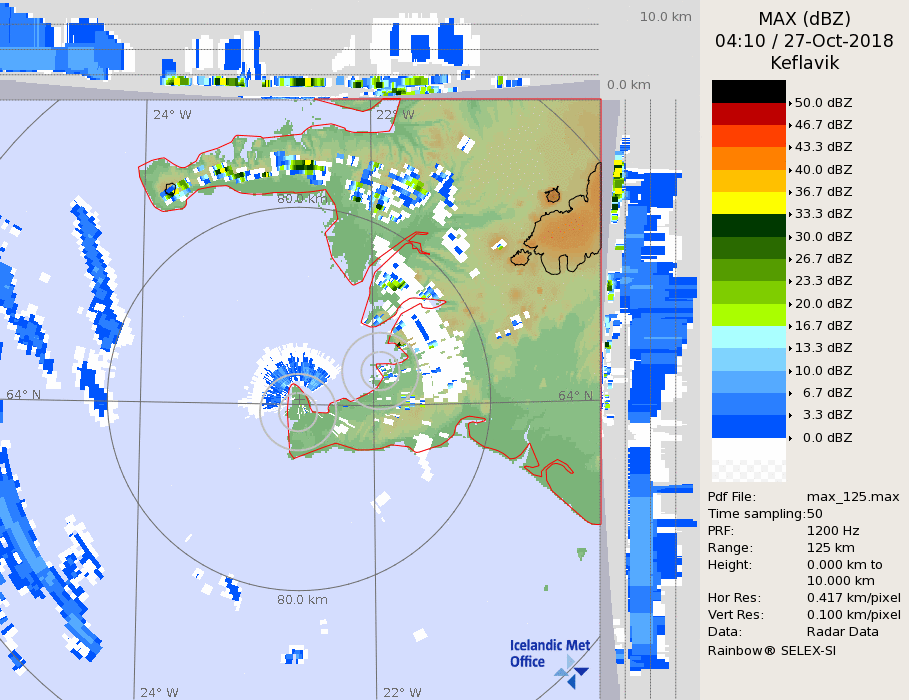Click the arrow marker beside 0.0 dBZ
Image resolution: width=909 pixels, height=700 pixels.
[x=790, y=438]
